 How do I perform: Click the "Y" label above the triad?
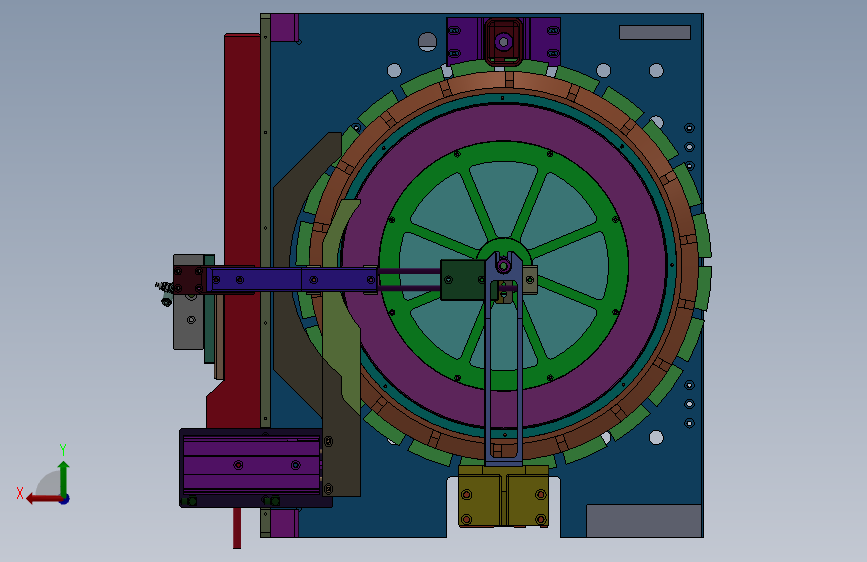[63, 450]
